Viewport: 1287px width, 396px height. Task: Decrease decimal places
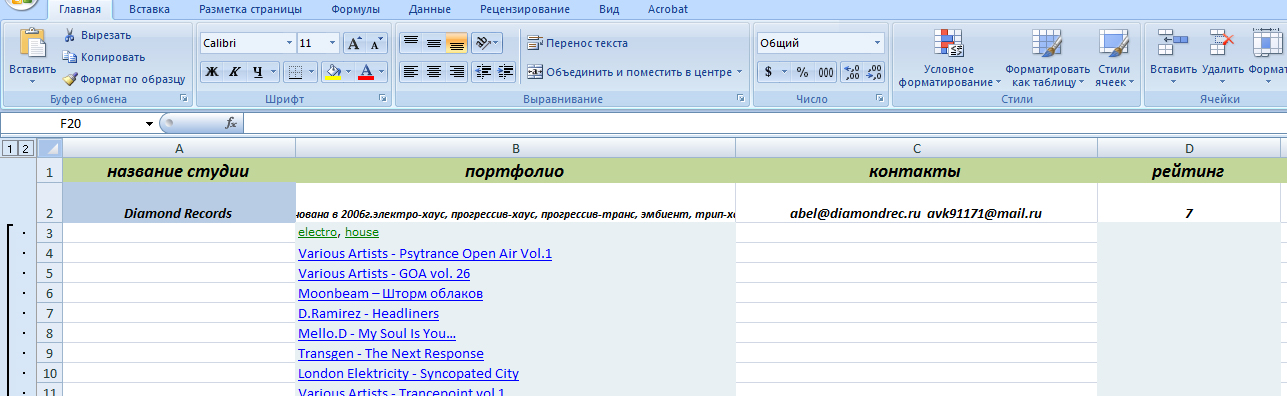click(x=874, y=72)
